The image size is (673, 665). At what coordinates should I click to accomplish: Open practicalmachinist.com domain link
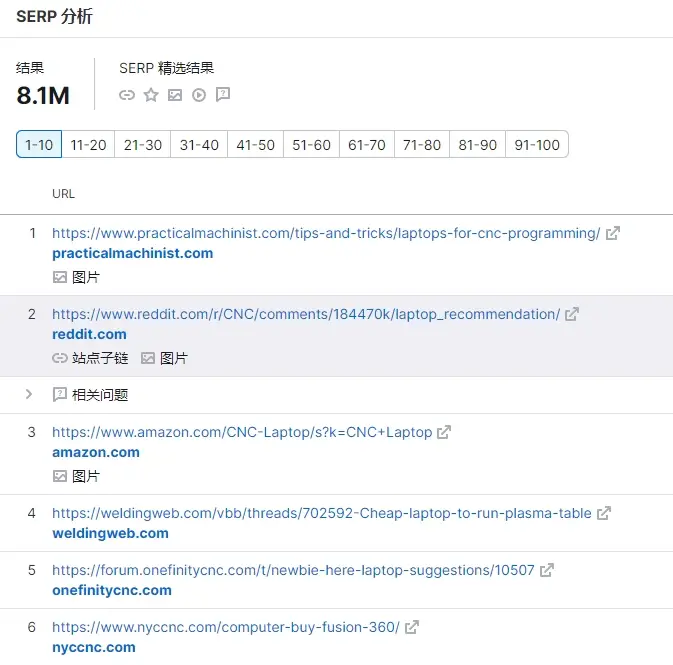(x=133, y=253)
